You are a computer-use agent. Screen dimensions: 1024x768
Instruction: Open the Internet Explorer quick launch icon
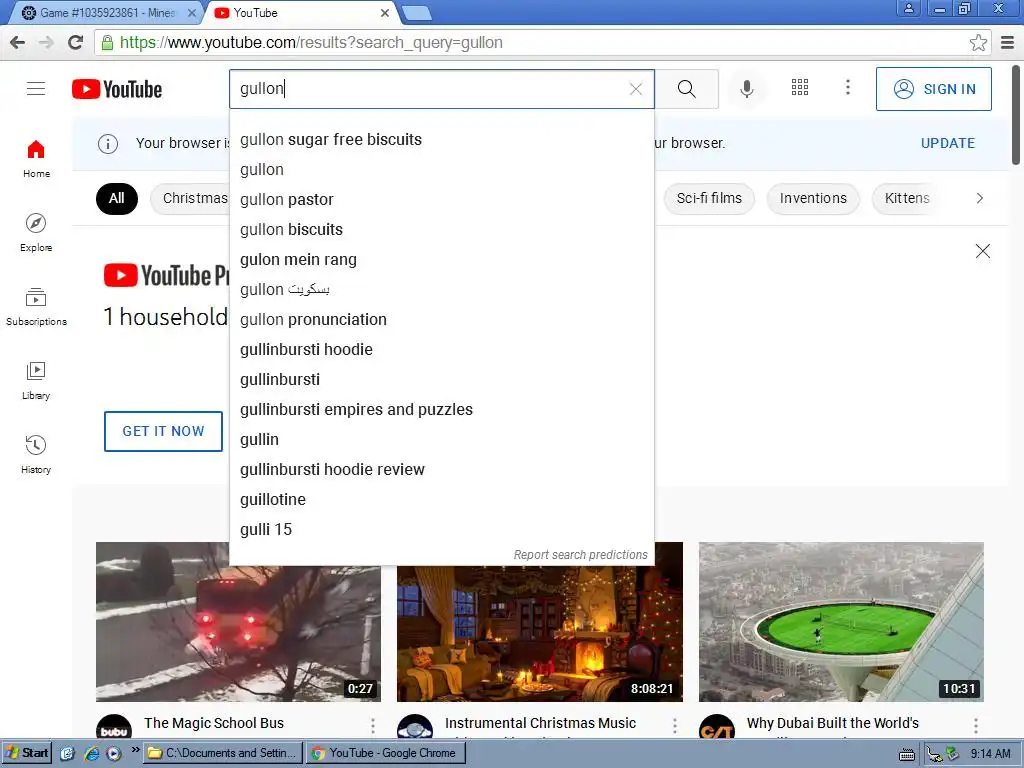tap(92, 754)
